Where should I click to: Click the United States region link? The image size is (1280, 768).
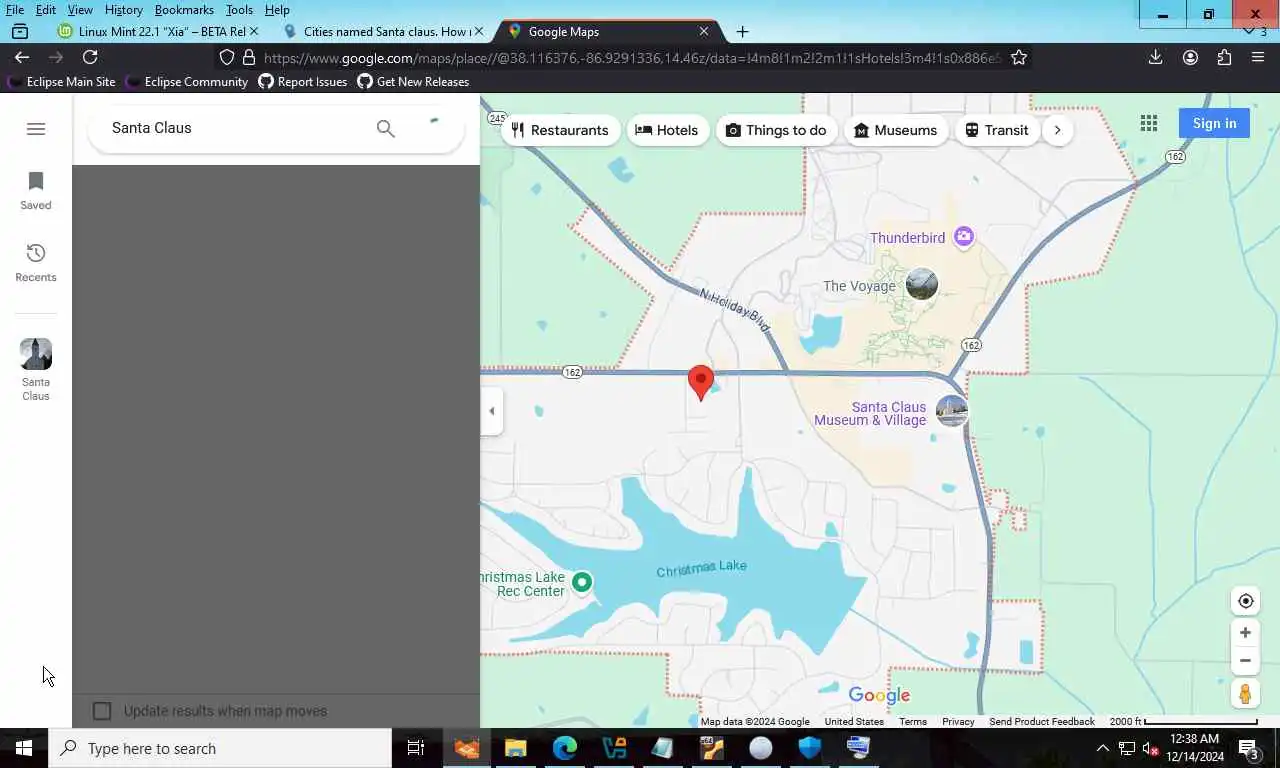click(x=854, y=722)
